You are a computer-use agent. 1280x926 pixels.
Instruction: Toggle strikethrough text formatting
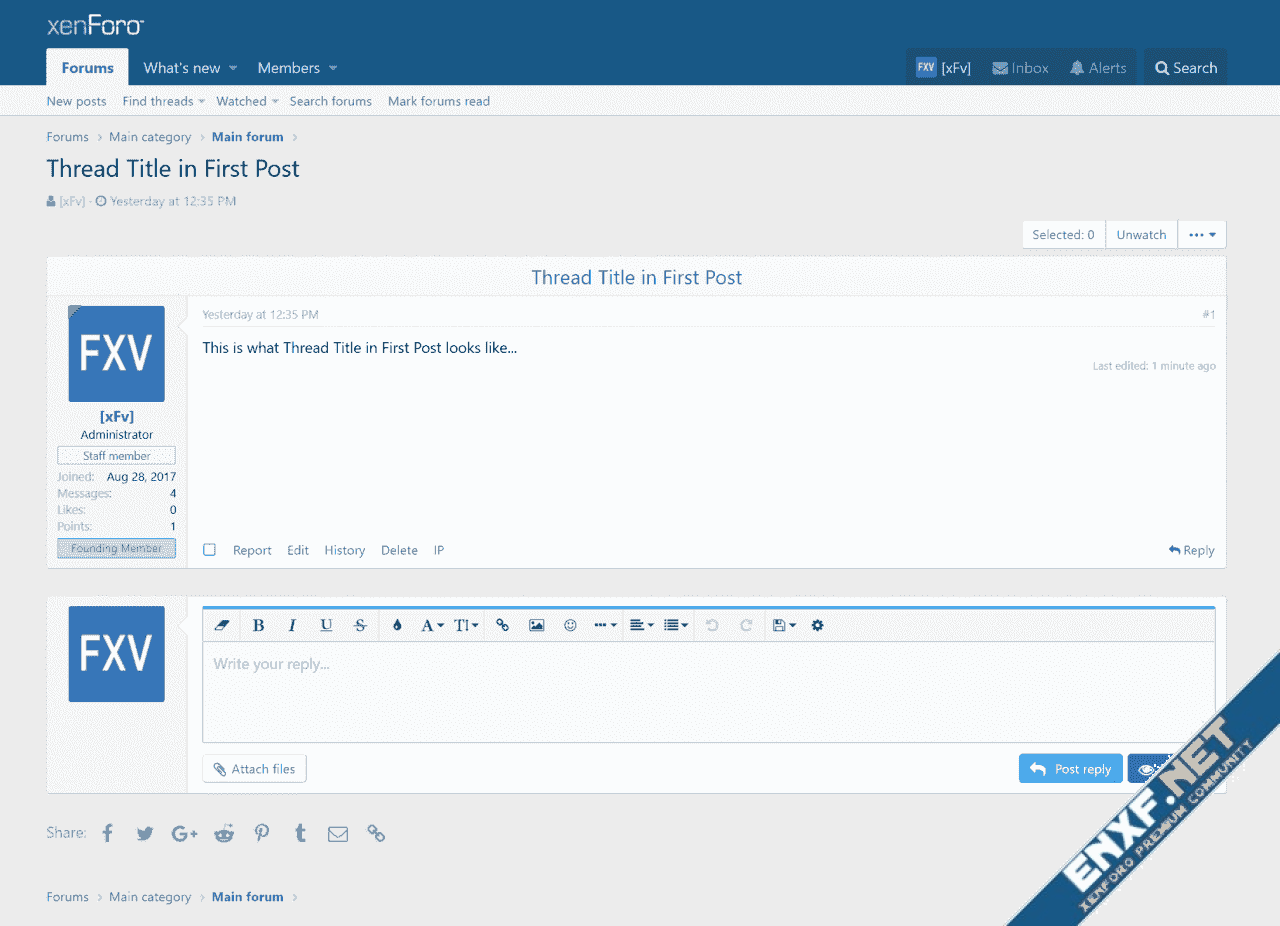(360, 625)
